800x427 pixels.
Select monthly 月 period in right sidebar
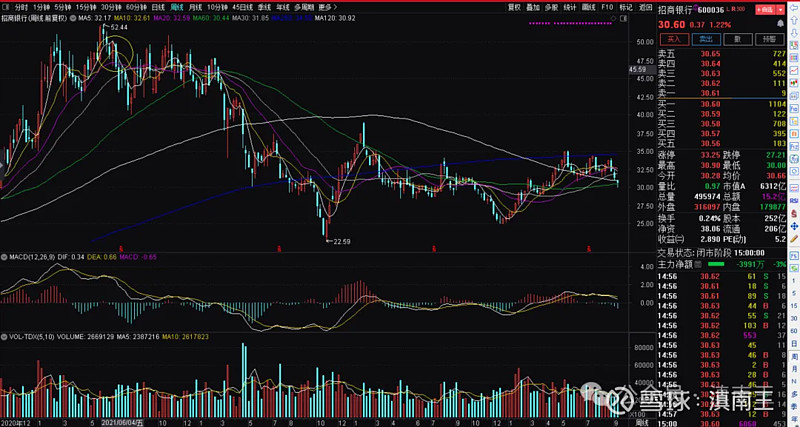(x=793, y=369)
